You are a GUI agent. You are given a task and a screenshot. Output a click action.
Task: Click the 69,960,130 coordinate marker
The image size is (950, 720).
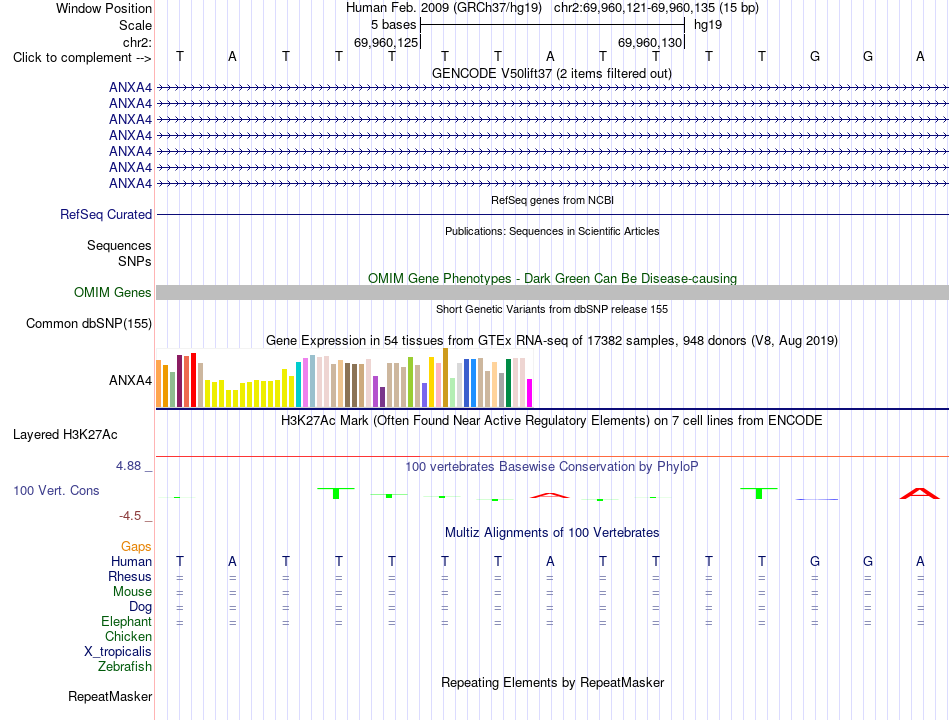point(650,42)
